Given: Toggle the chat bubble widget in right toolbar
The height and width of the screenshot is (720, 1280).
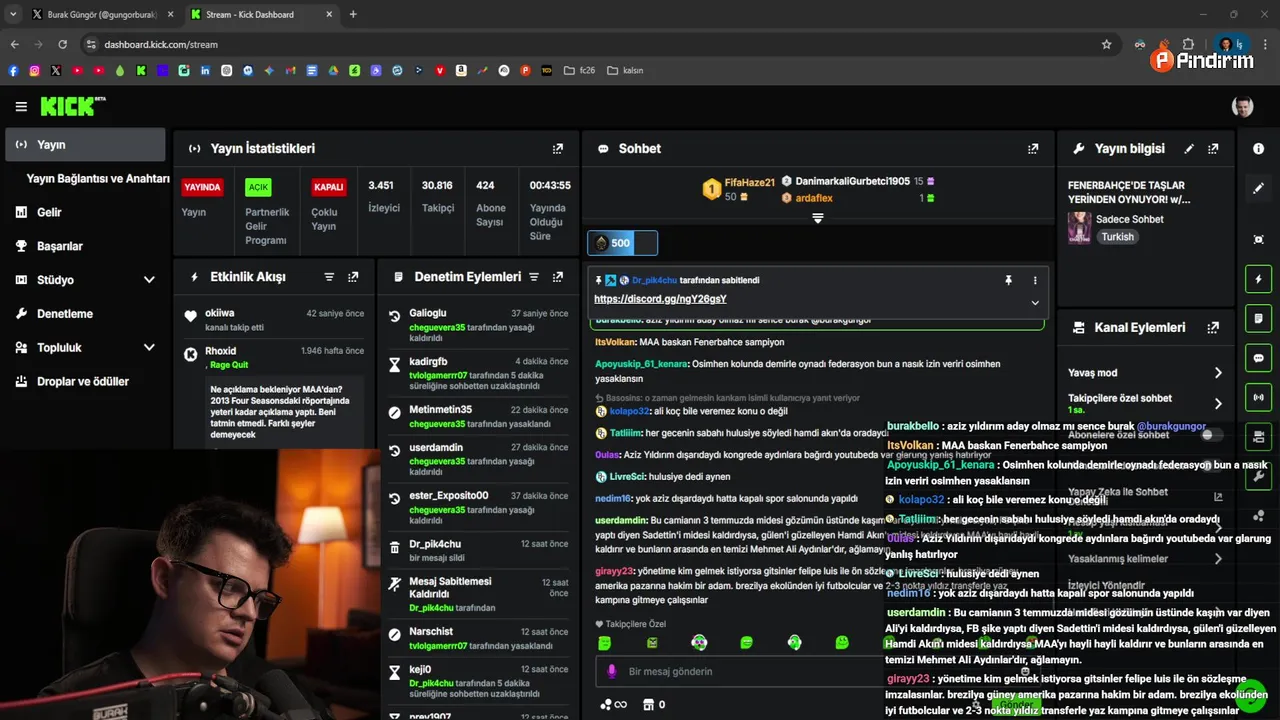Looking at the screenshot, I should point(1258,358).
